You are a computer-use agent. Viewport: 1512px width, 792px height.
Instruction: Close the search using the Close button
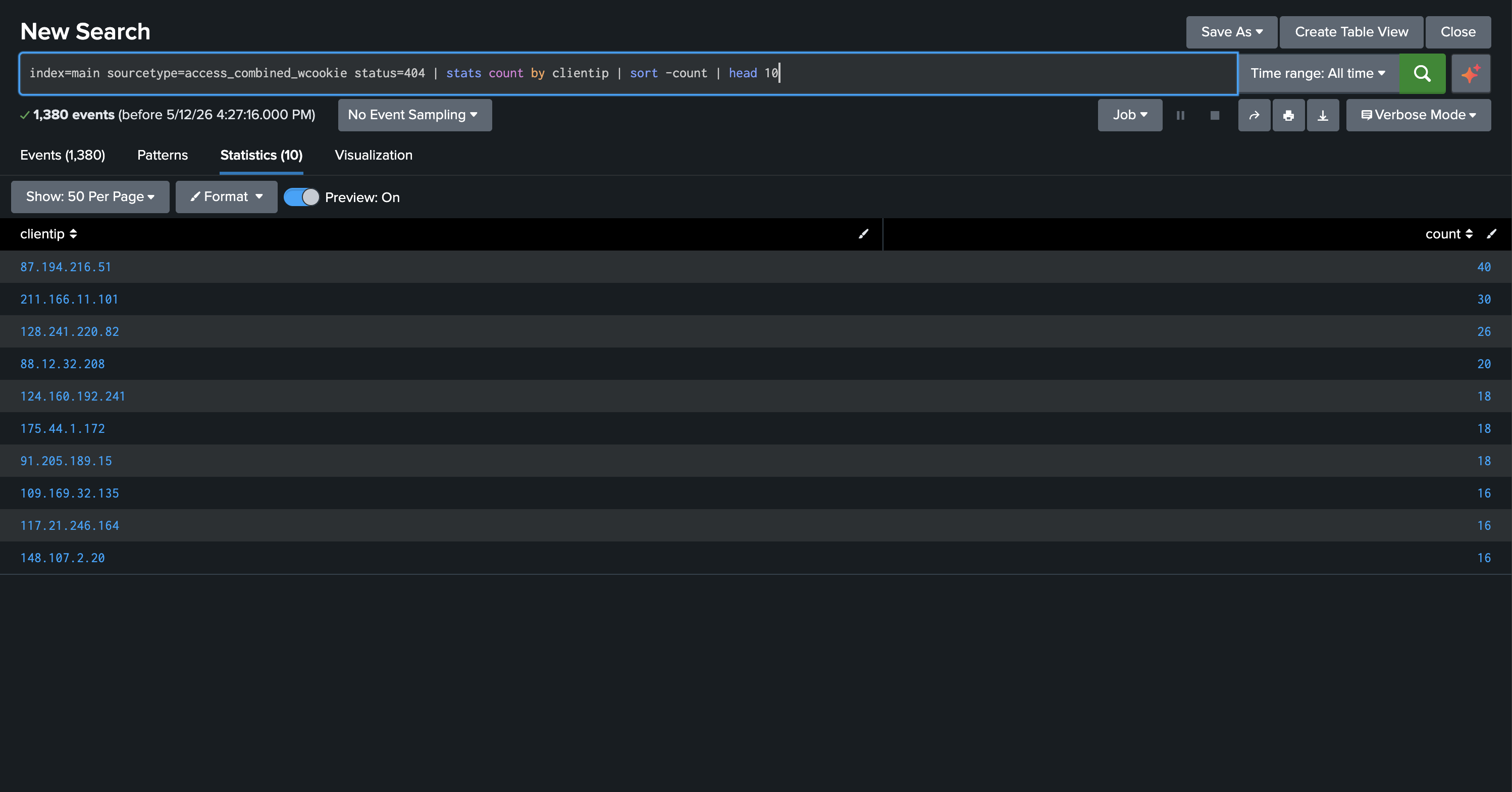(x=1458, y=32)
